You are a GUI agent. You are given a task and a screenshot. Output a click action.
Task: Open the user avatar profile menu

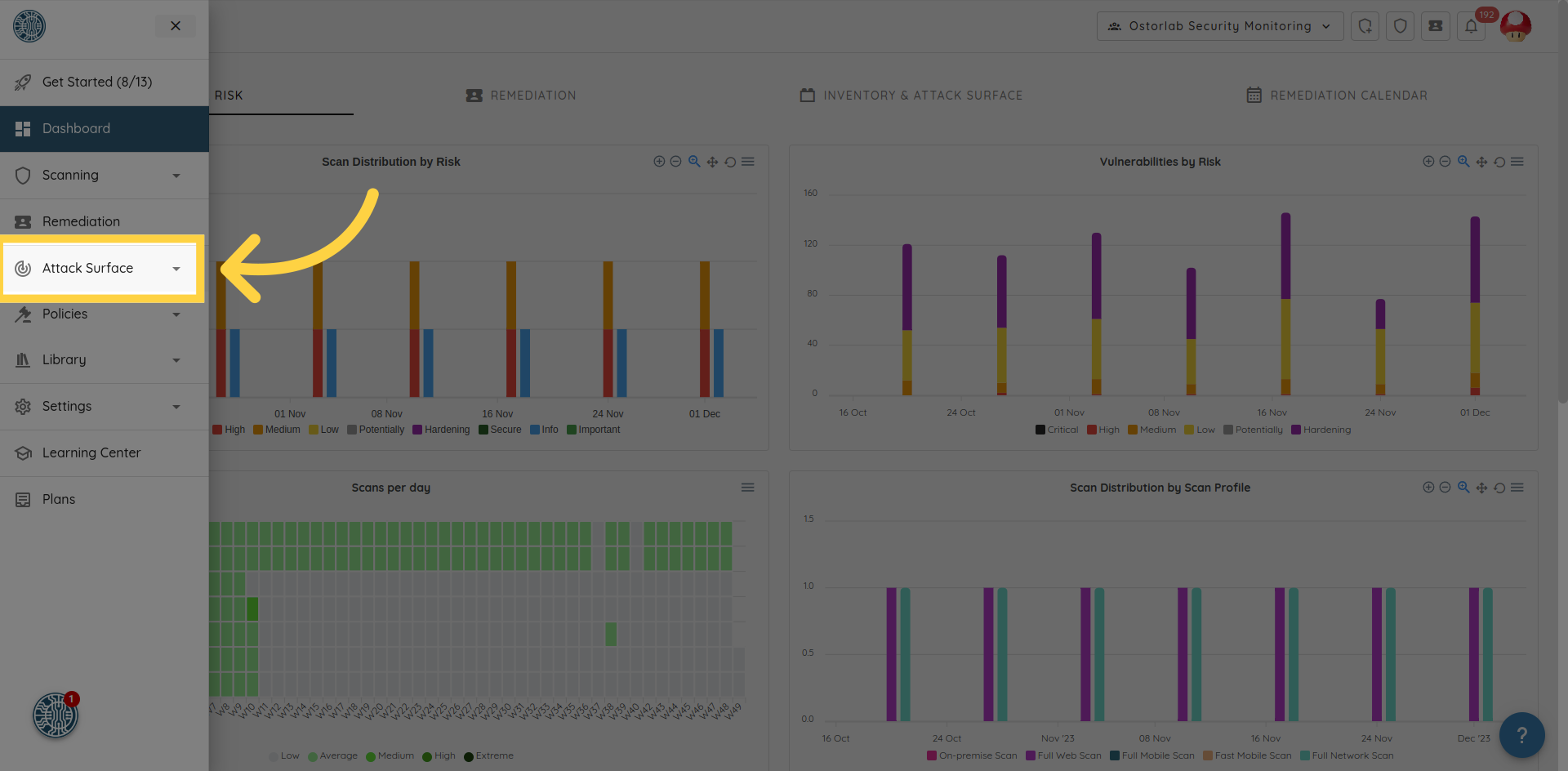click(1516, 26)
